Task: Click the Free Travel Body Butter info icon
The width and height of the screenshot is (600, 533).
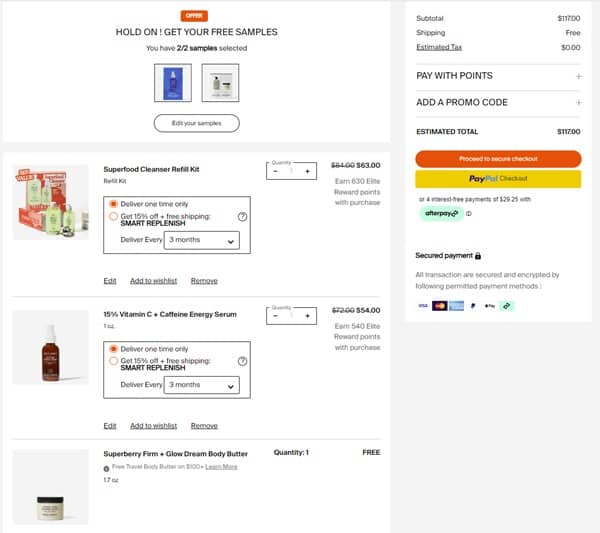Action: [x=107, y=467]
